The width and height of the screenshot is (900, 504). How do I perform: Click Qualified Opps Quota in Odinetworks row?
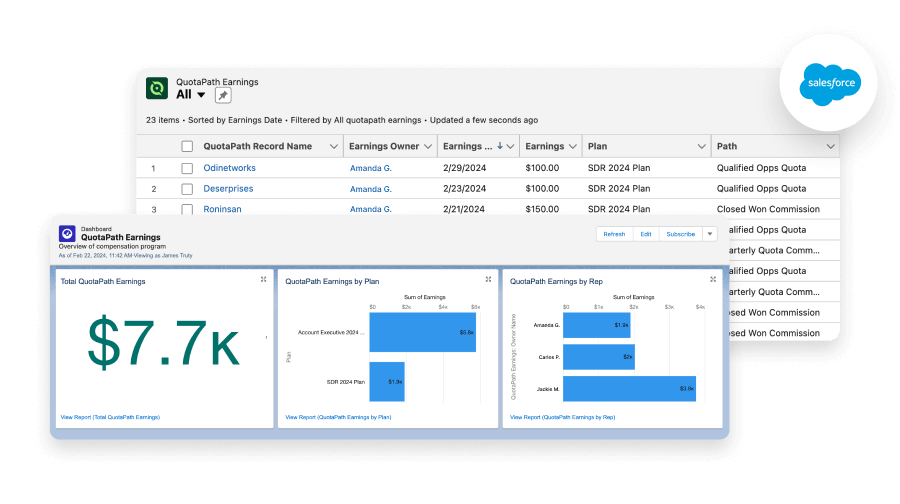point(761,168)
